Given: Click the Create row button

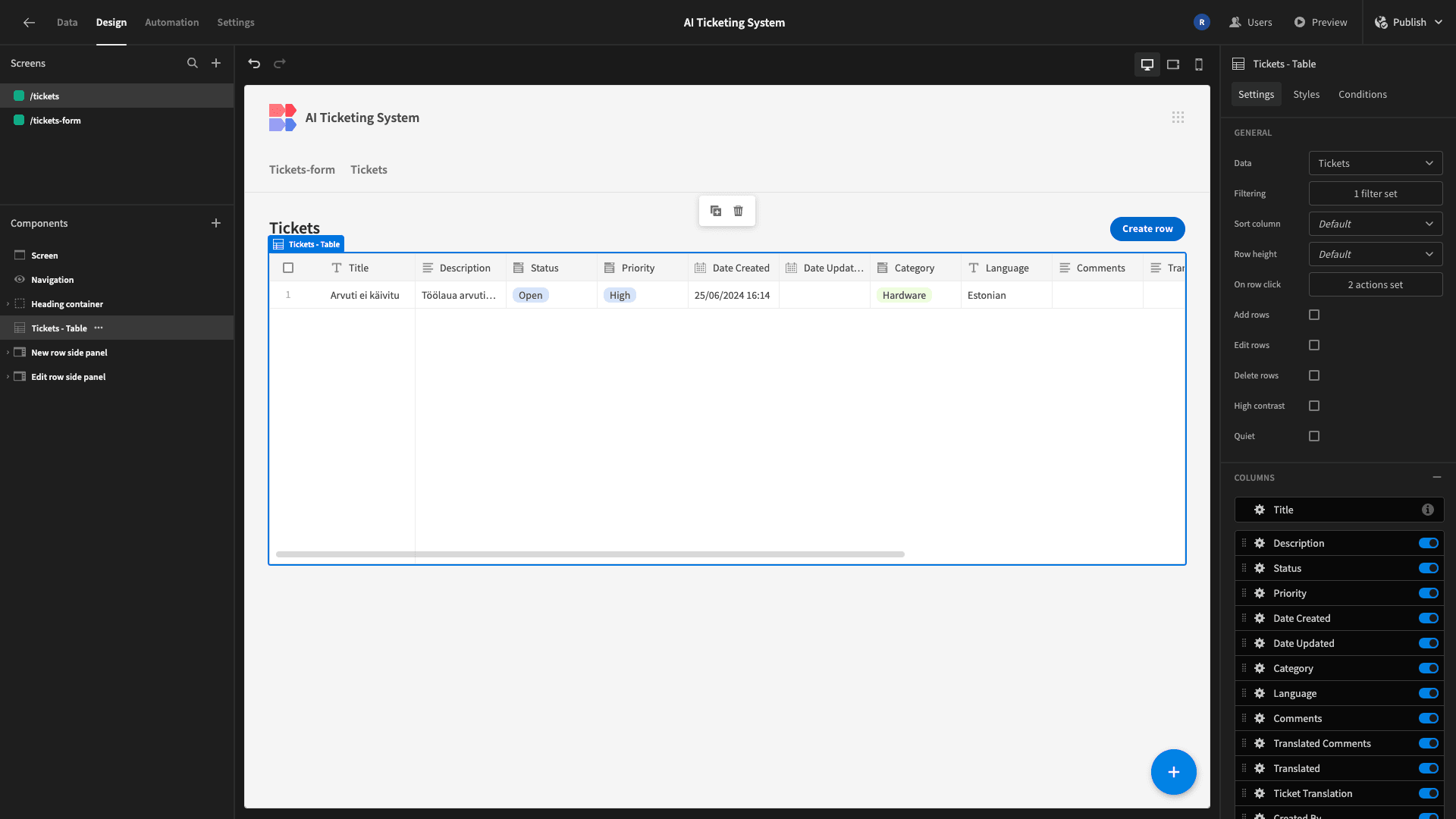Looking at the screenshot, I should pyautogui.click(x=1147, y=229).
